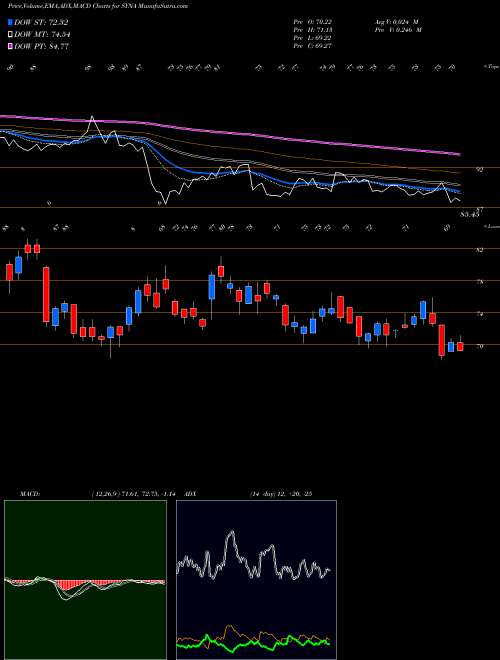This screenshot has height=660, width=500.
Task: Click the MACD panel title label
Action: (x=29, y=493)
